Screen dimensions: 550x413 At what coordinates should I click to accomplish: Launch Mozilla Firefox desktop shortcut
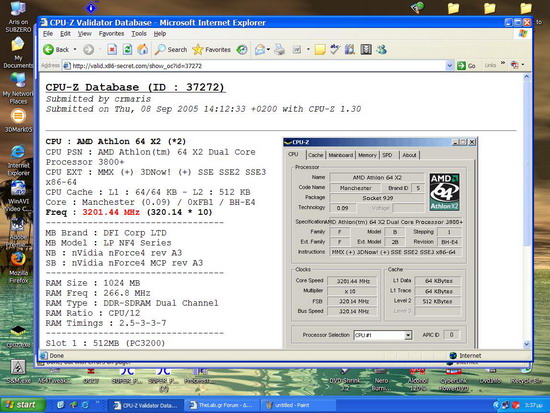pos(18,267)
